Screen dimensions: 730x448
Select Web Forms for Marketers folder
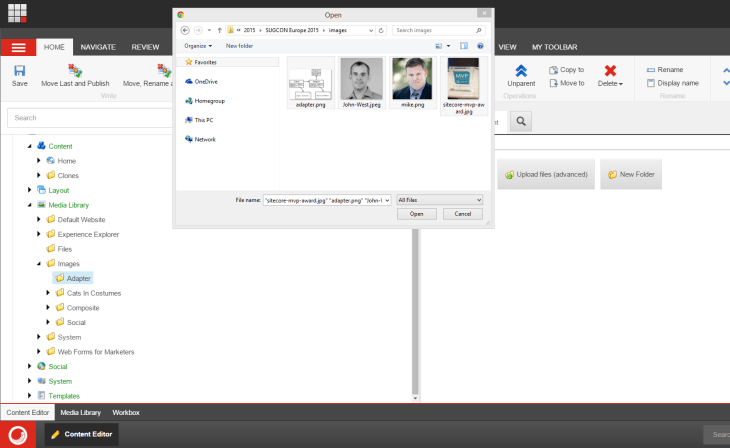[x=90, y=352]
